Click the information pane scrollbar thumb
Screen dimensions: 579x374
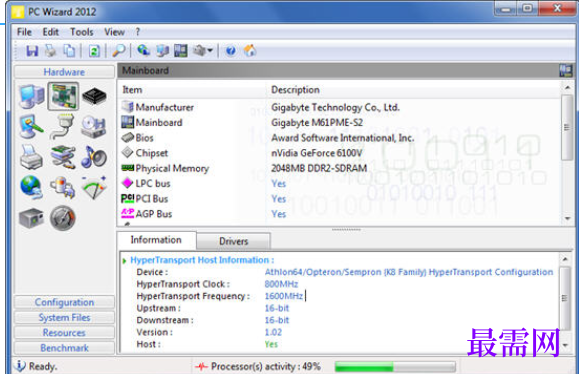(x=565, y=298)
